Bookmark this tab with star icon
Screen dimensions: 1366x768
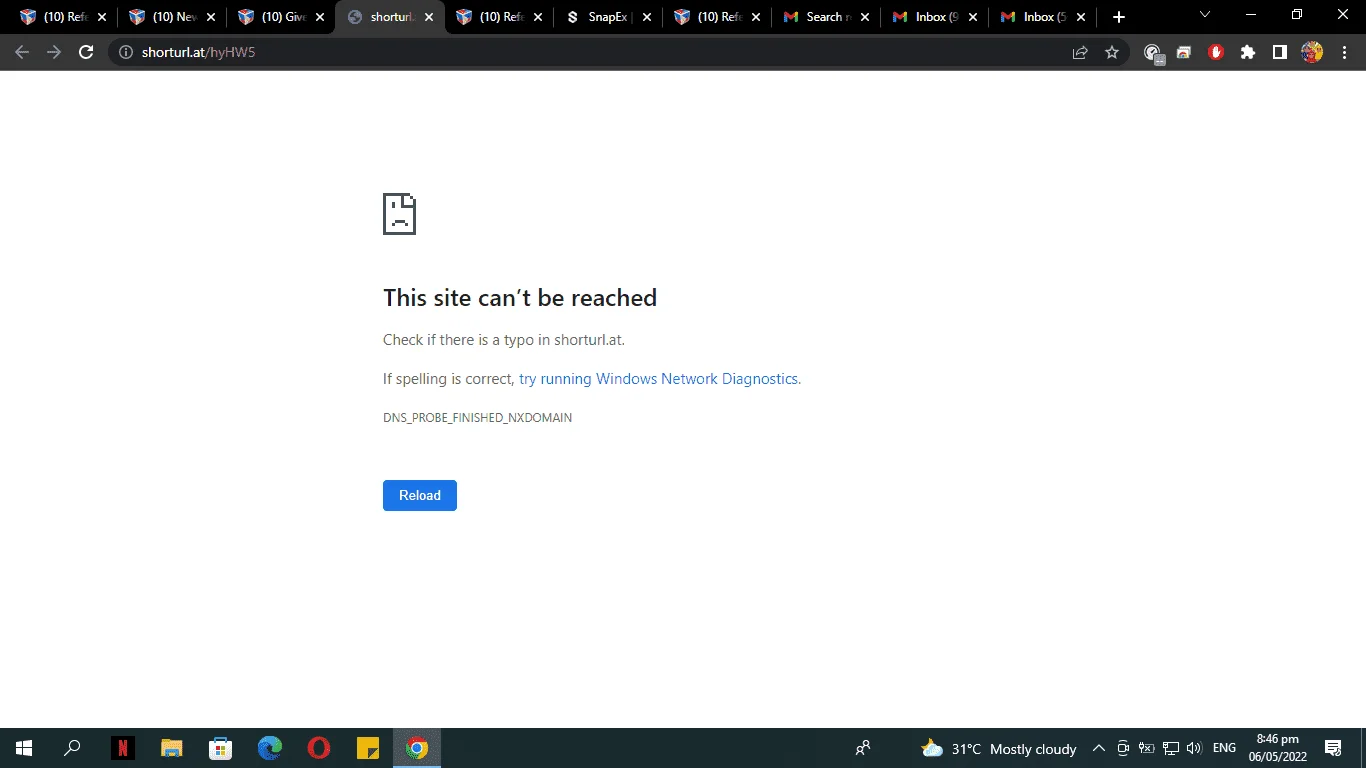[x=1112, y=52]
